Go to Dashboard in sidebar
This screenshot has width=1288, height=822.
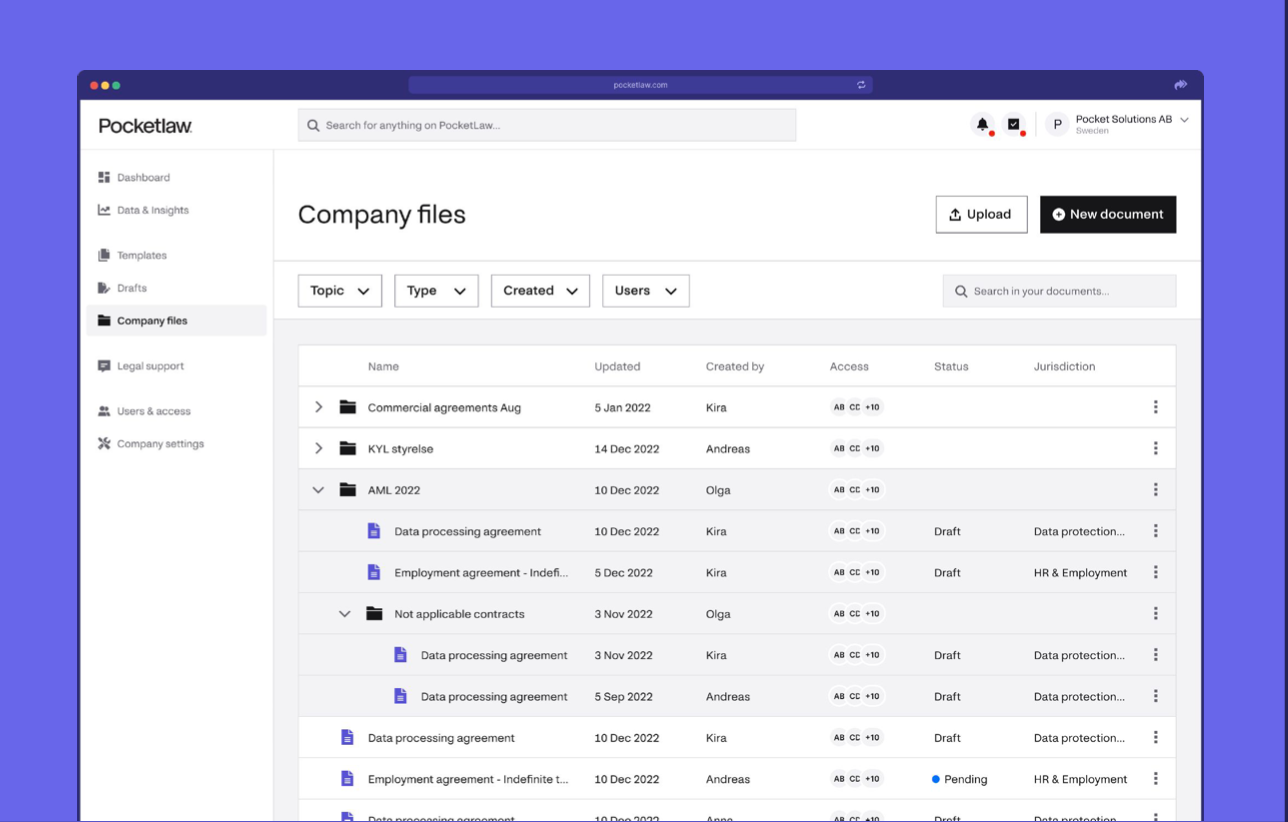click(x=143, y=178)
